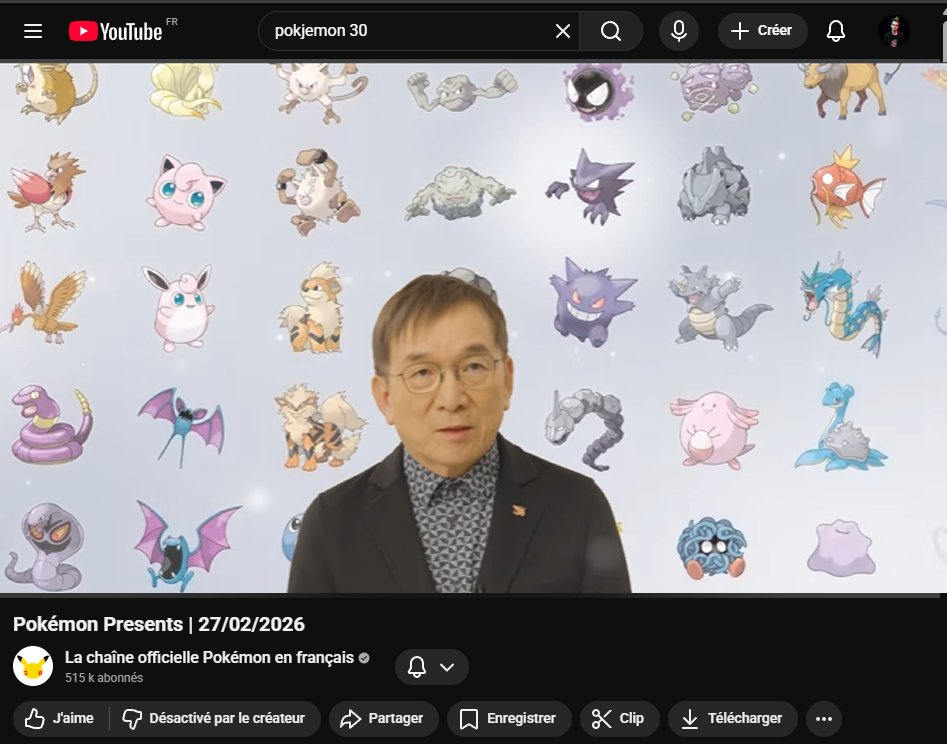
Task: Download video with Télécharger
Action: coord(733,719)
